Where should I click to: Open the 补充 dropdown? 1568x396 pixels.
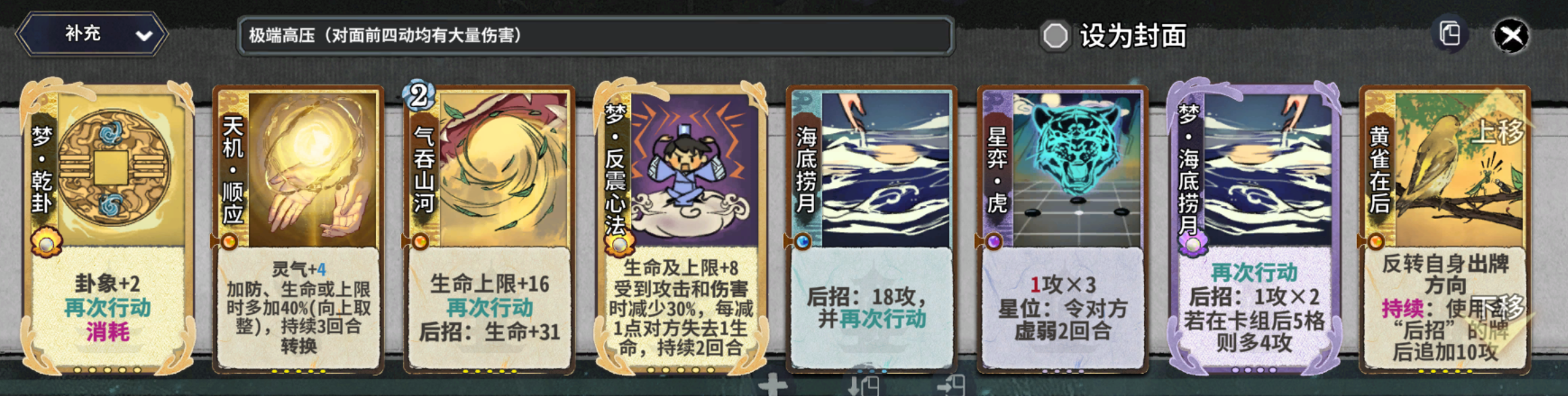[92, 34]
